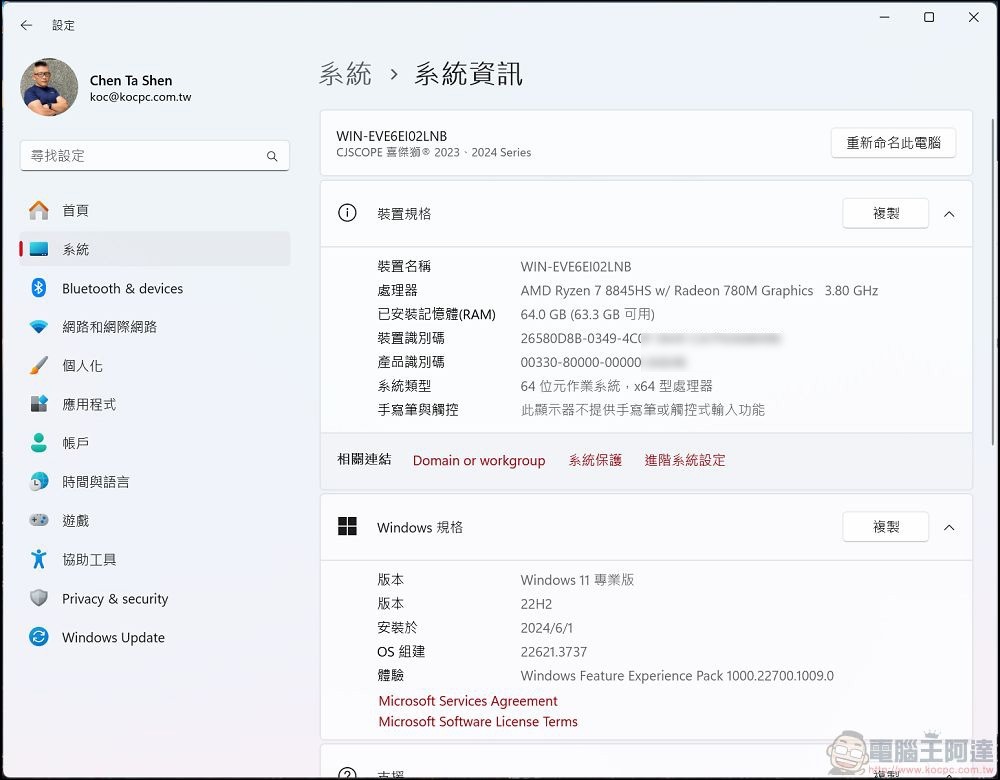Click the 系統 breadcrumb link
Viewport: 1000px width, 780px height.
point(345,74)
